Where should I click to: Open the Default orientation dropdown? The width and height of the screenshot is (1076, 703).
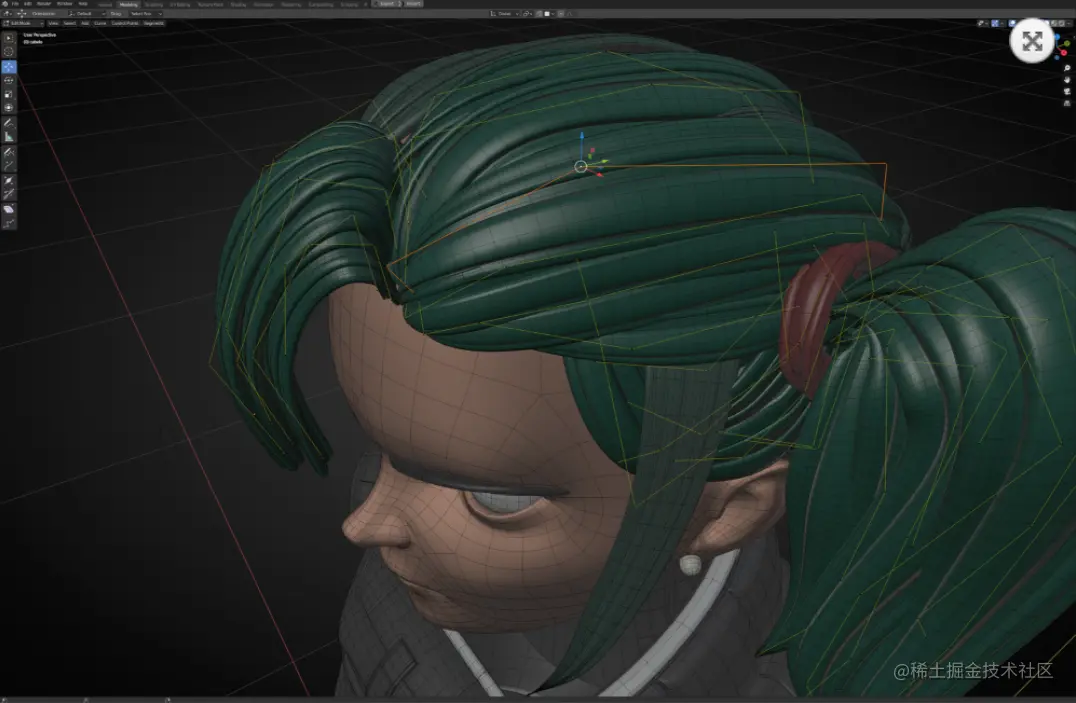[x=86, y=14]
